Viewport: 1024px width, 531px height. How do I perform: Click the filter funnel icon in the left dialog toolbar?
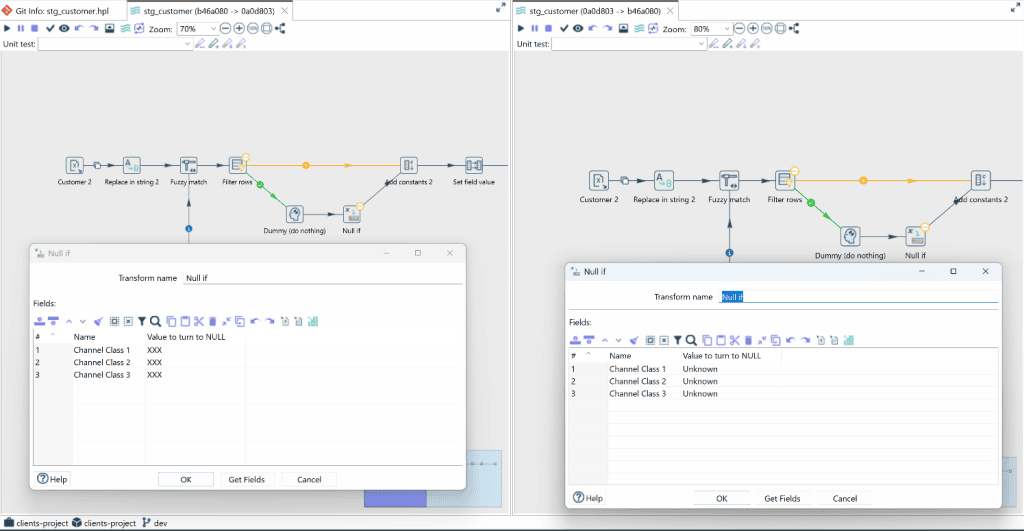(142, 321)
